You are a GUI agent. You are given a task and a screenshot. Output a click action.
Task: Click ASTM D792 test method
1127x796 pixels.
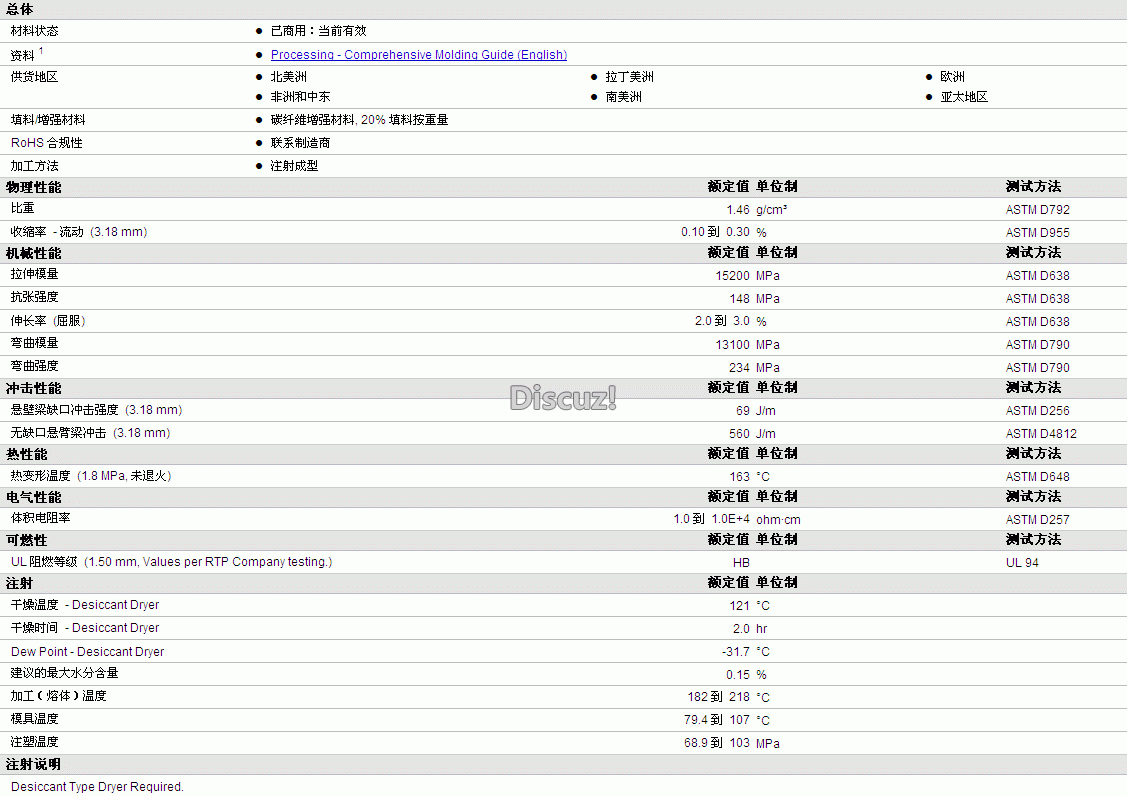pos(1037,210)
